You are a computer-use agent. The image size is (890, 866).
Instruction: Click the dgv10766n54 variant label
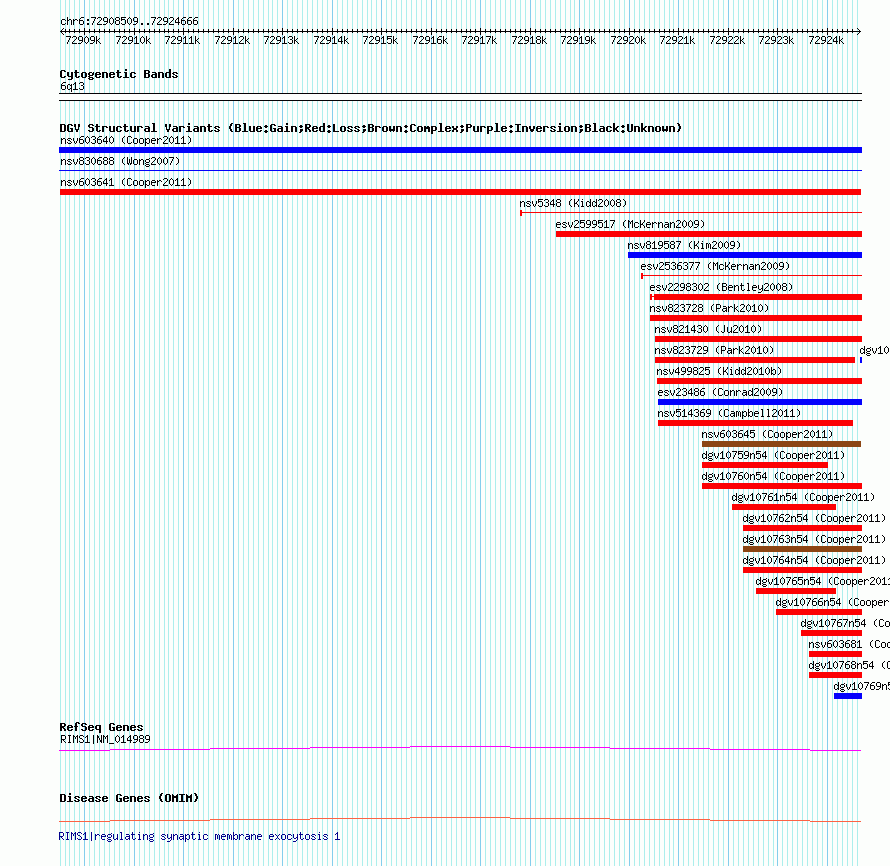pos(833,602)
